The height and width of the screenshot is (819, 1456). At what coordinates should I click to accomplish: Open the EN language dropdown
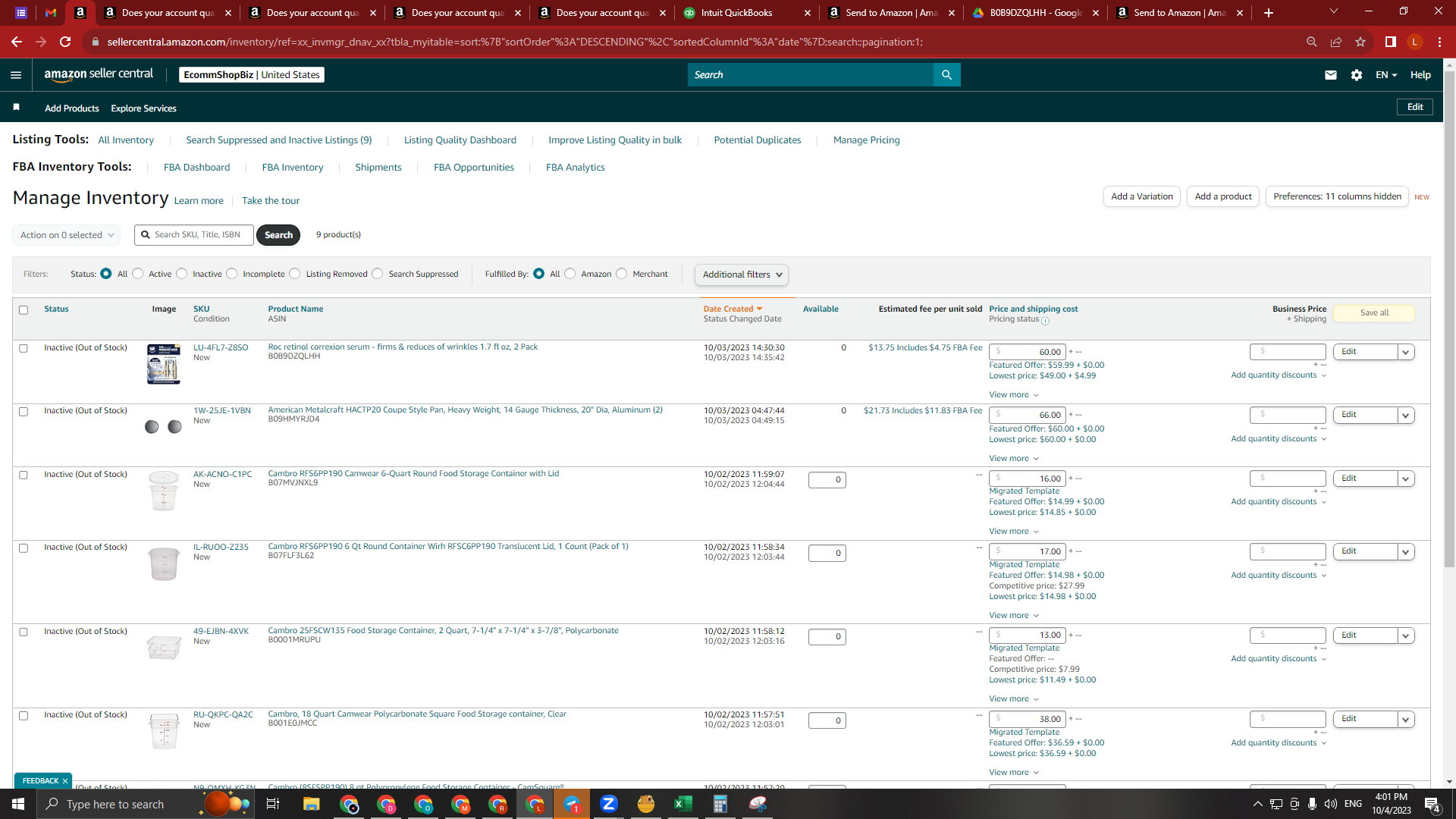pyautogui.click(x=1386, y=74)
